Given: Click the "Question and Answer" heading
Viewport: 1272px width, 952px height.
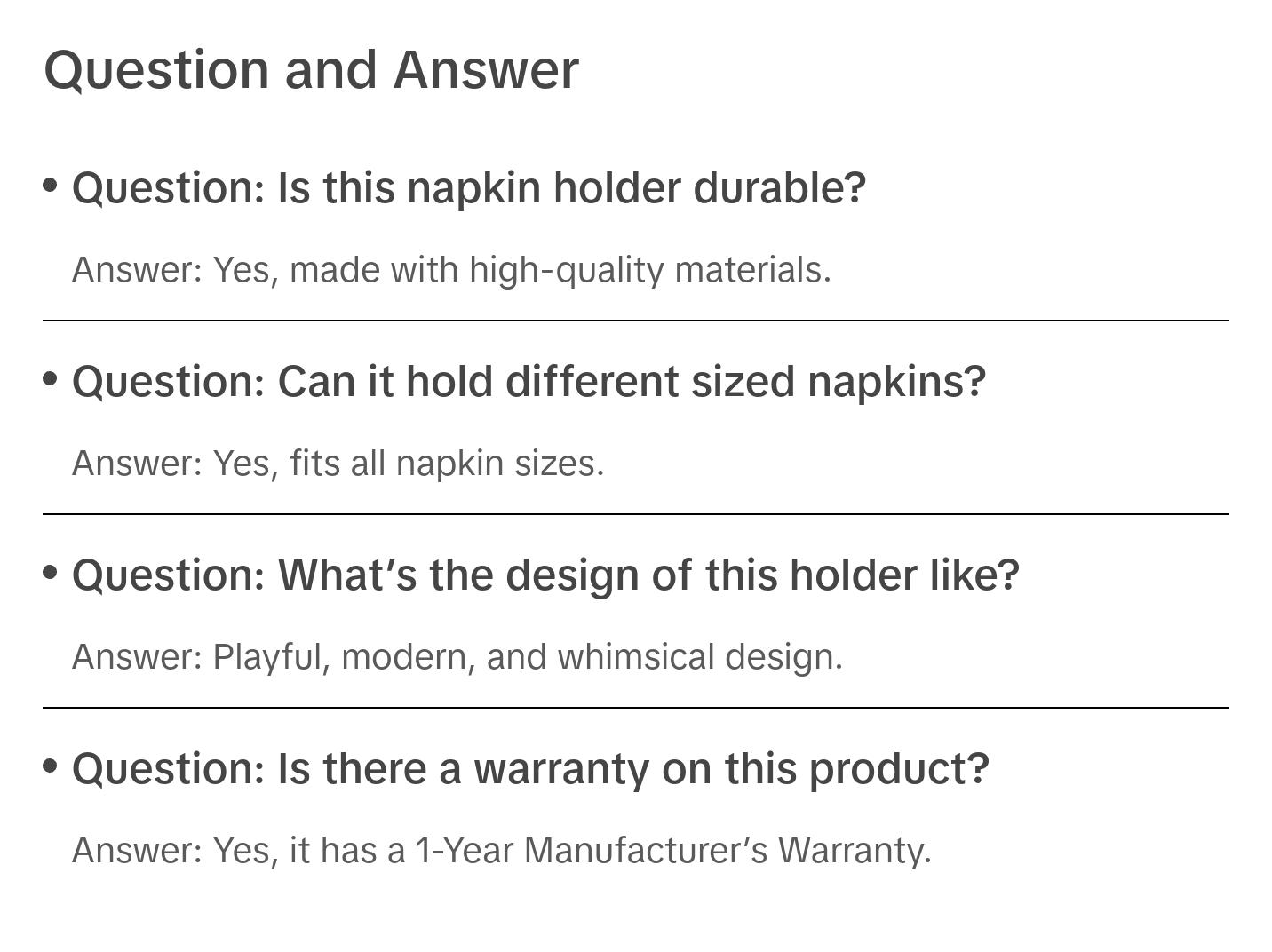Looking at the screenshot, I should (311, 70).
